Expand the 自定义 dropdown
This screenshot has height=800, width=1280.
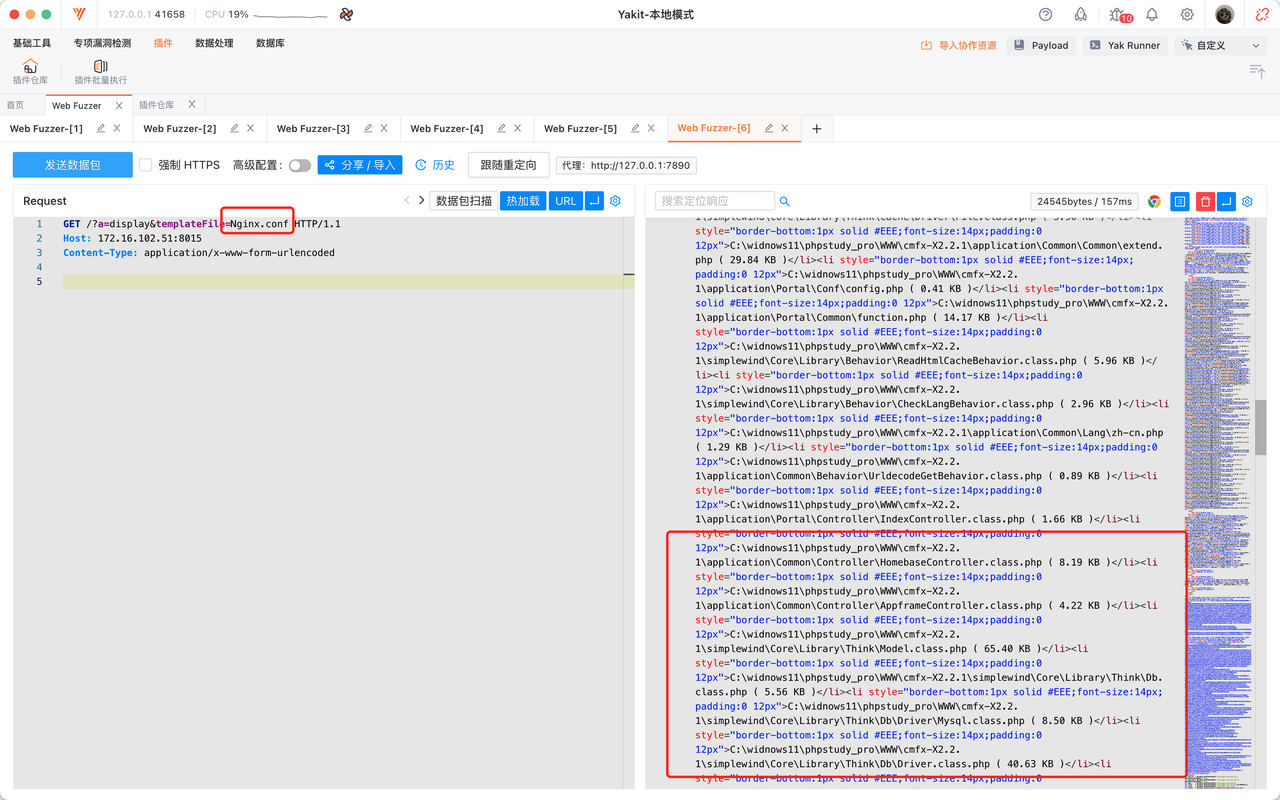[x=1221, y=45]
